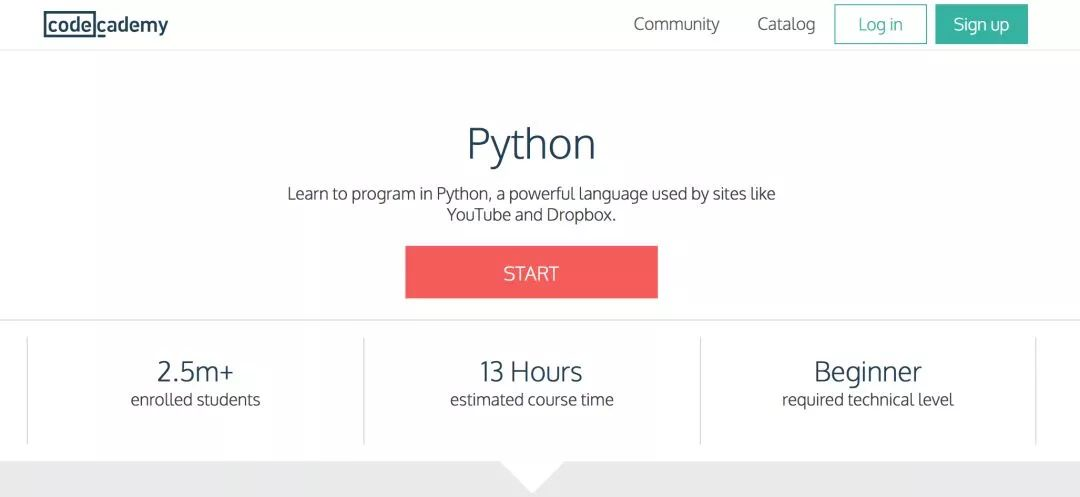Click the green Sign up button
The width and height of the screenshot is (1080, 497).
981,25
